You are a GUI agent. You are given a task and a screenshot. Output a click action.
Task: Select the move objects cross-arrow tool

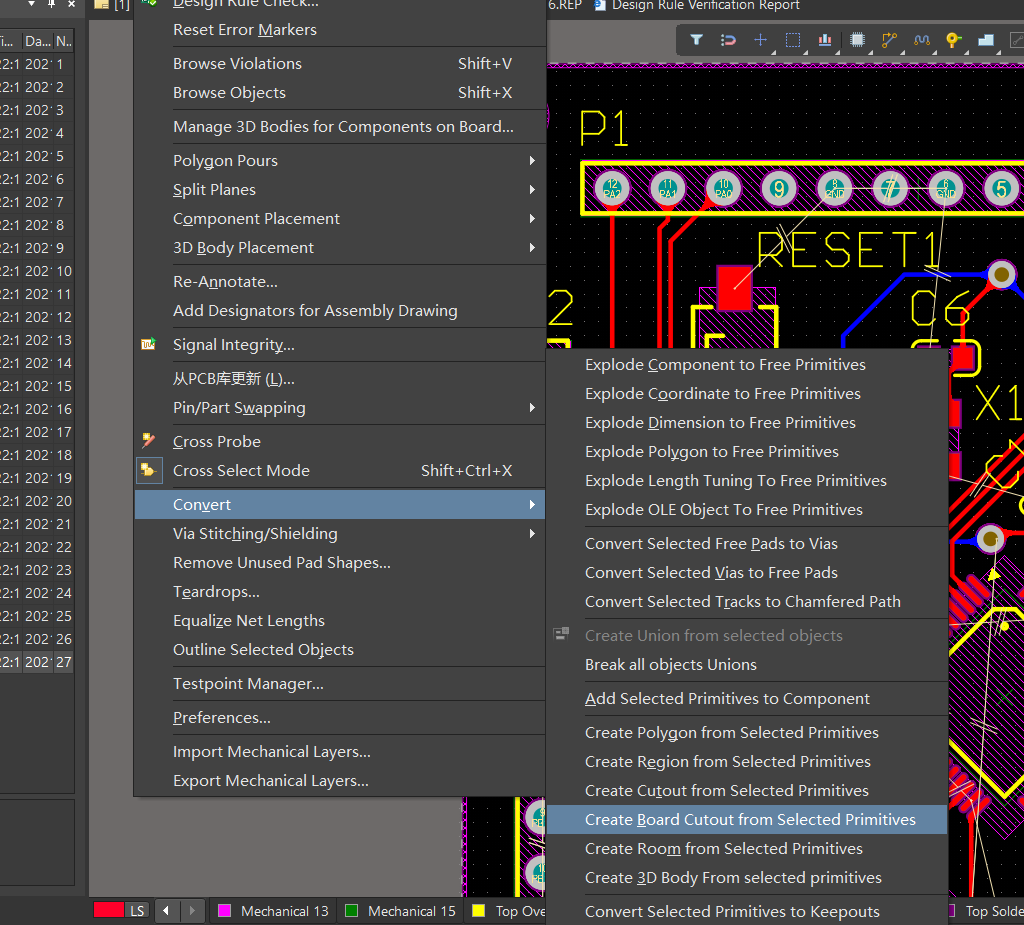(x=761, y=41)
